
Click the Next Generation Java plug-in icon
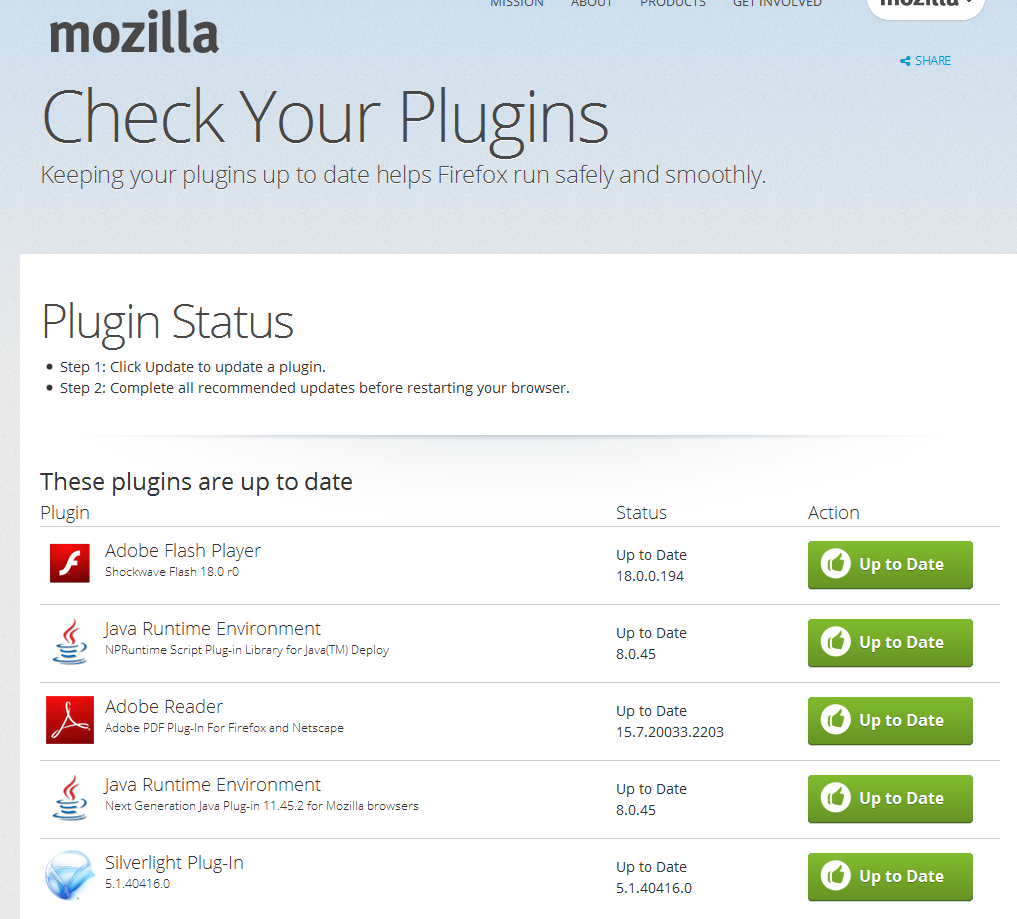coord(70,798)
